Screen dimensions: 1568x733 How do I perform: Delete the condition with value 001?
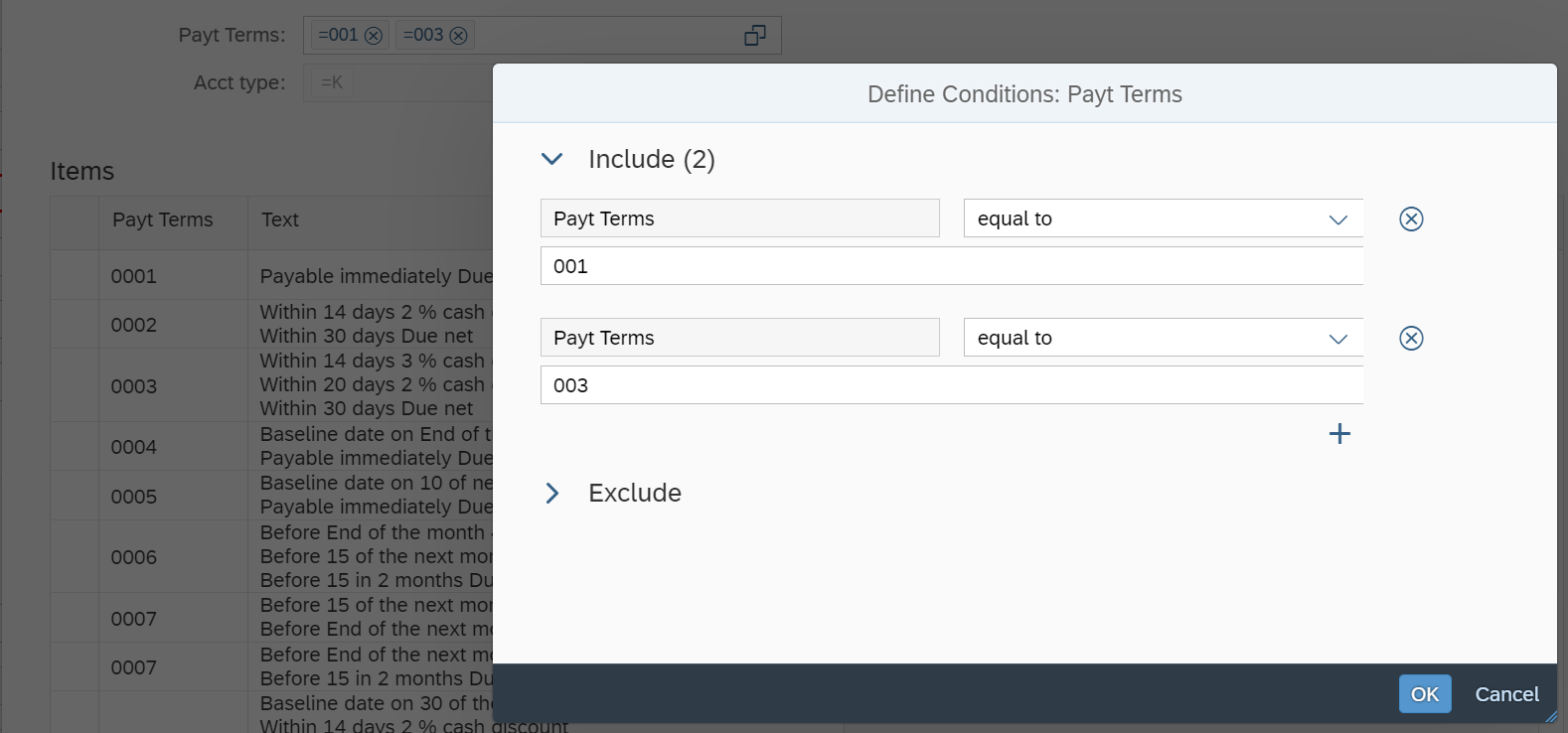[x=1411, y=219]
